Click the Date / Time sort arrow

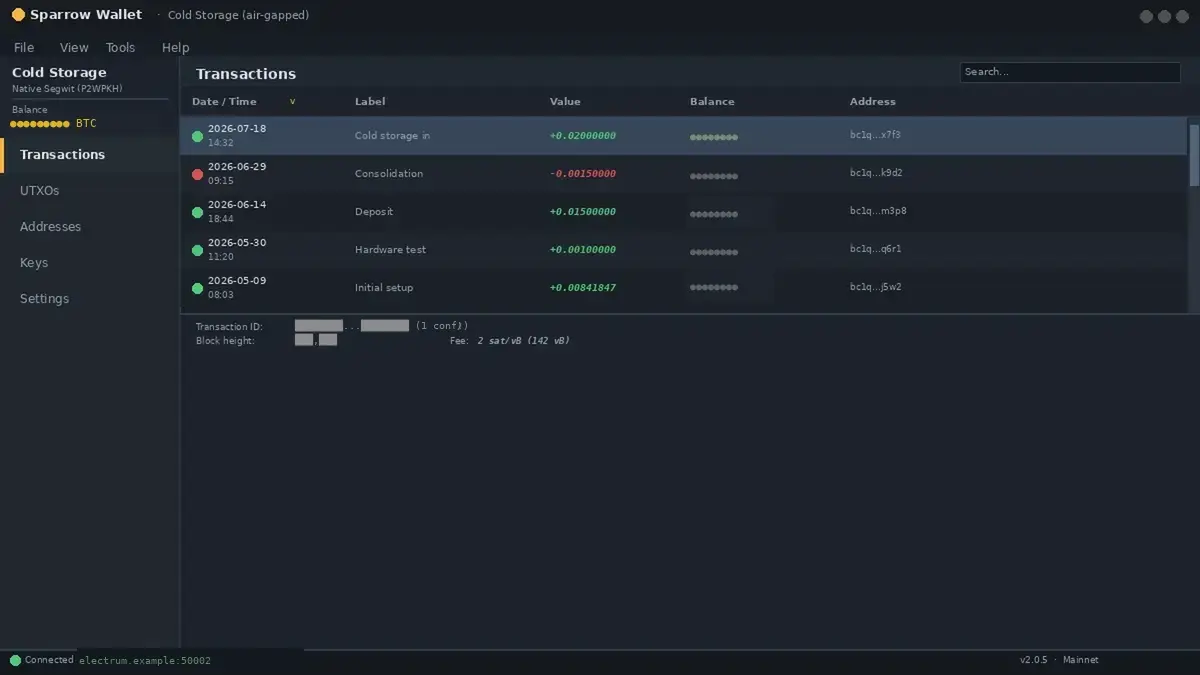[293, 102]
